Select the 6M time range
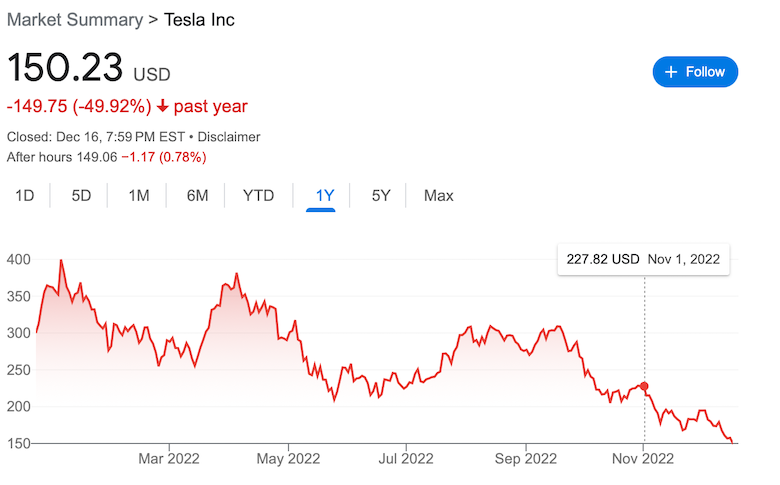This screenshot has width=780, height=485. tap(197, 196)
